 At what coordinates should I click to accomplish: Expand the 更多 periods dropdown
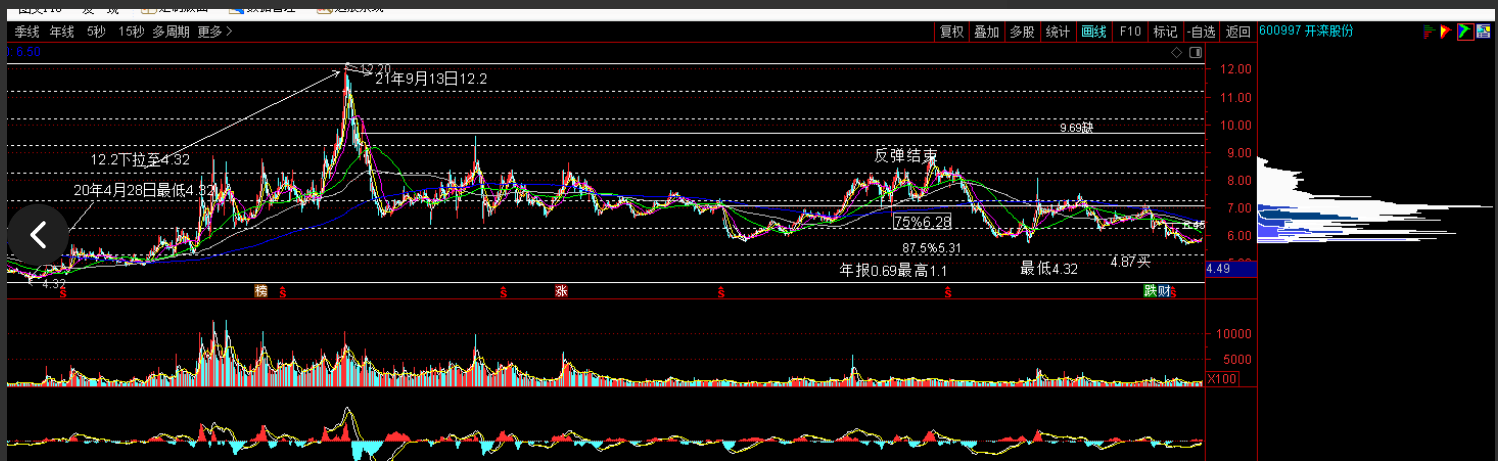coord(214,31)
